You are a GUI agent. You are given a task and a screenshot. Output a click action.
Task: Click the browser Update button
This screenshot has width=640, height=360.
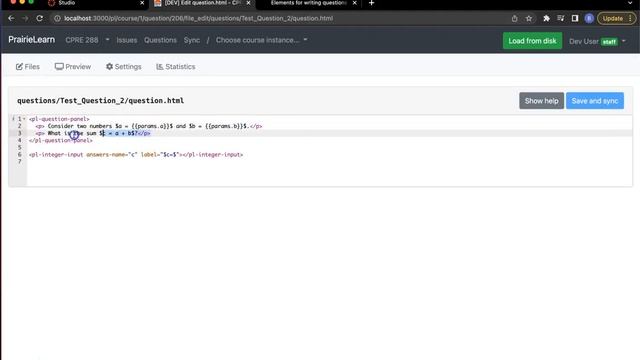(x=616, y=18)
